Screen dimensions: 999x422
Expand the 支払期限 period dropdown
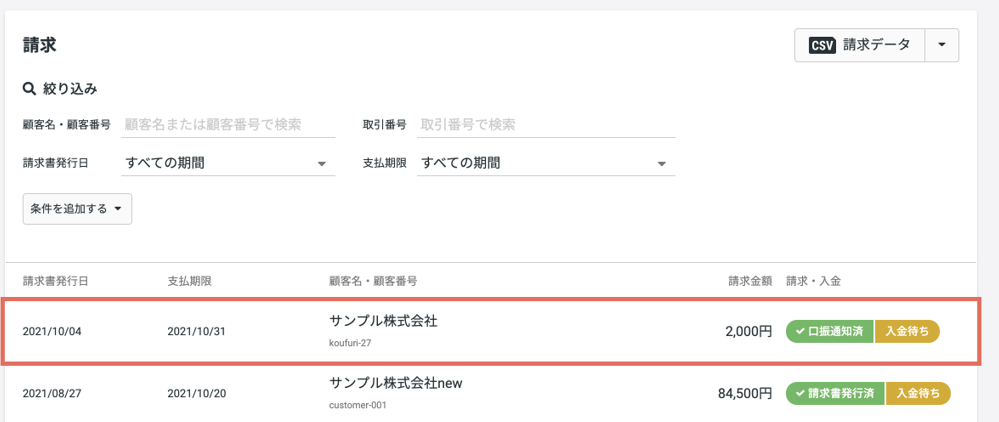coord(545,163)
